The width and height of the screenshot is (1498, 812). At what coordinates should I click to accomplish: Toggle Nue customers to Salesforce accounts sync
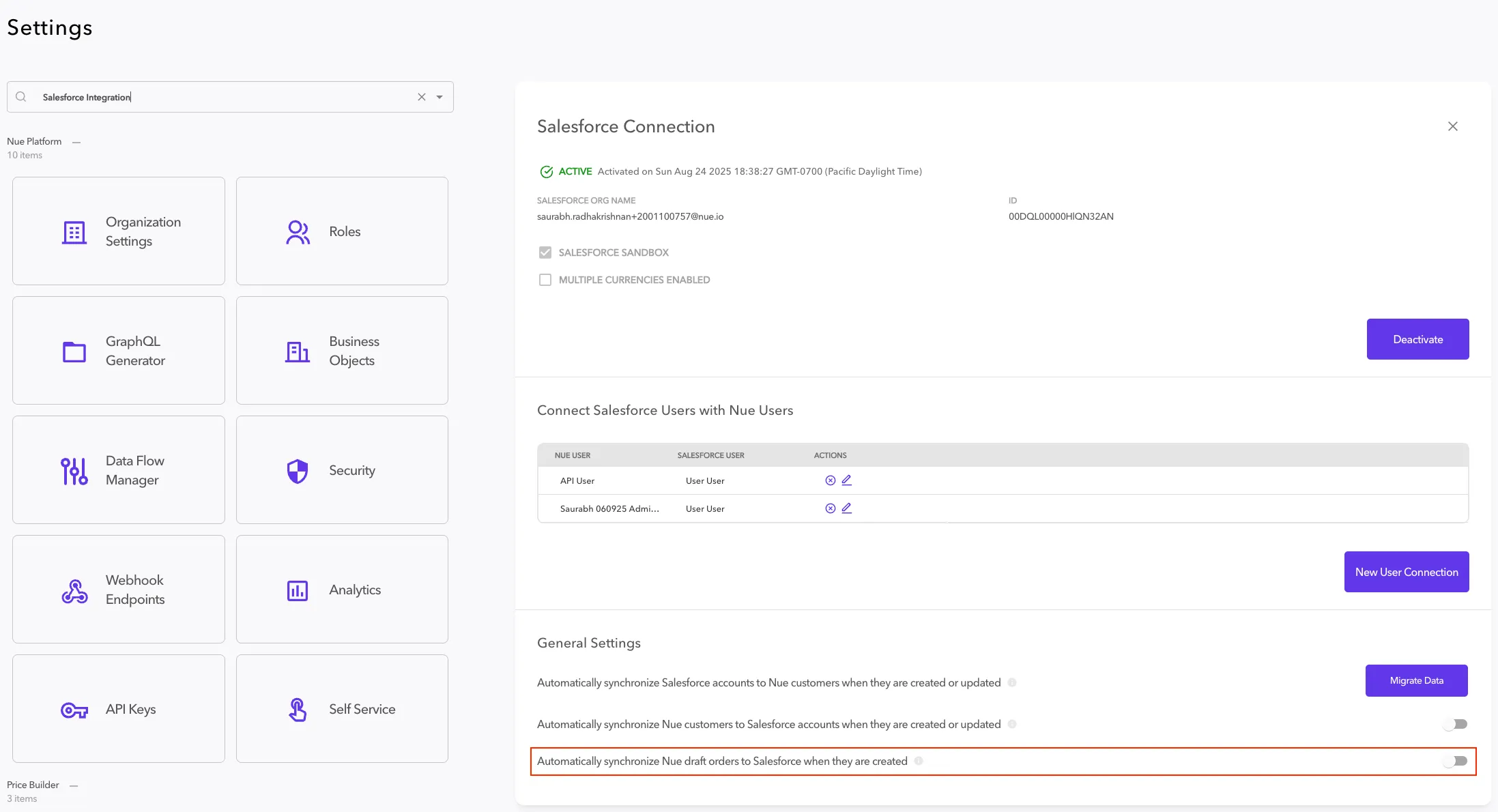point(1455,724)
